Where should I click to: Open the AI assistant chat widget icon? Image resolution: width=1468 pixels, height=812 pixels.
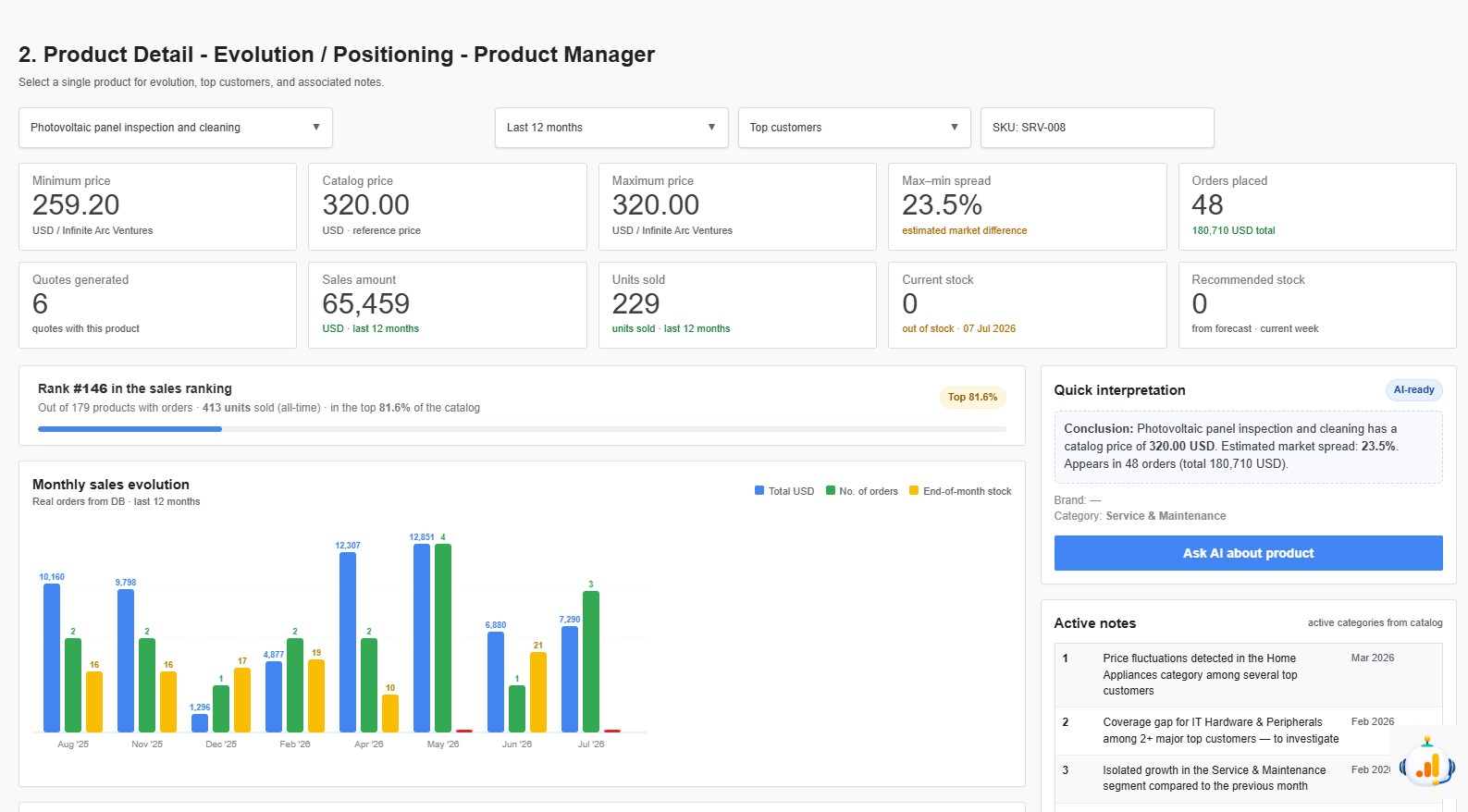1427,764
